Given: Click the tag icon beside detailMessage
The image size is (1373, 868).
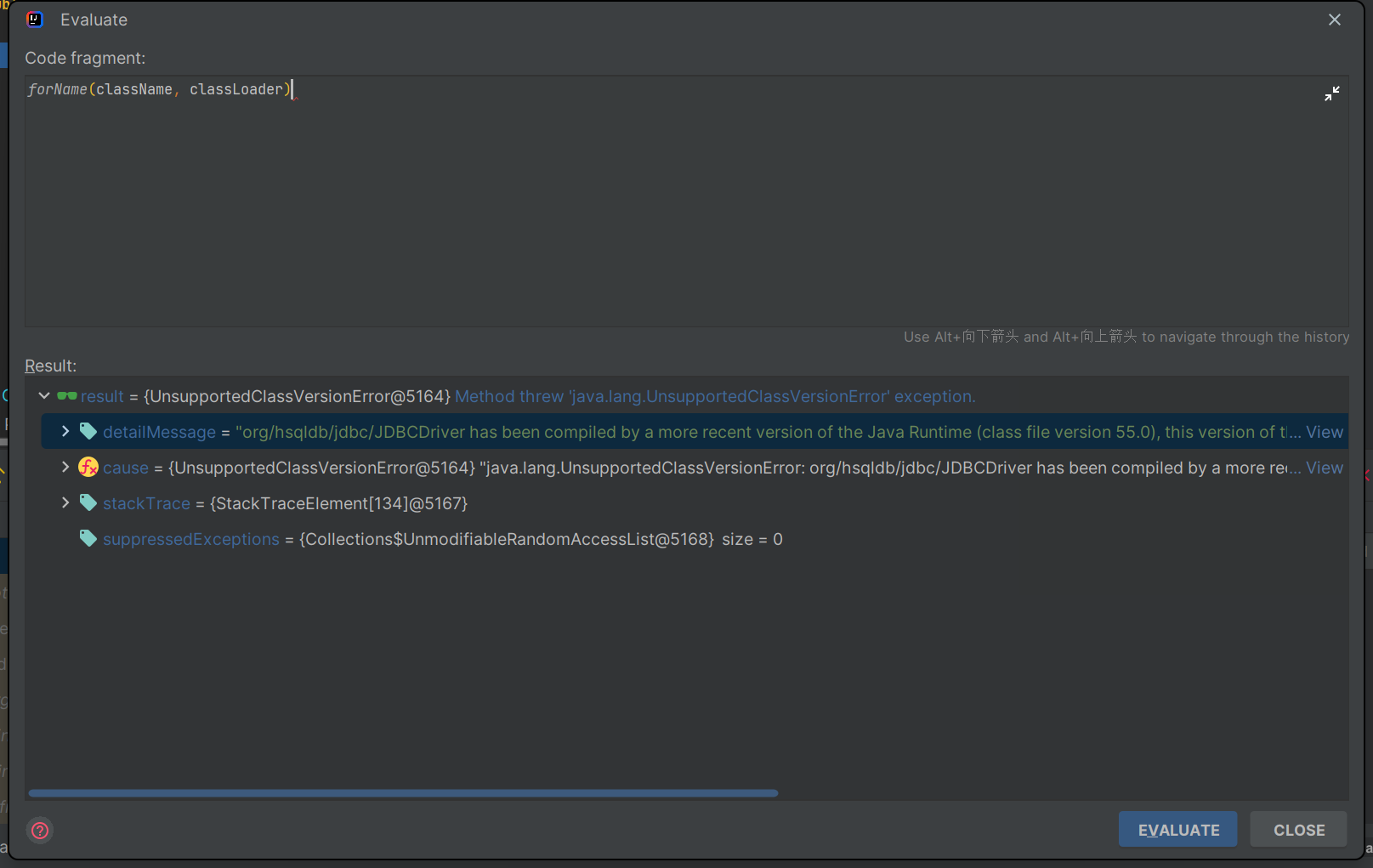Looking at the screenshot, I should pyautogui.click(x=88, y=431).
